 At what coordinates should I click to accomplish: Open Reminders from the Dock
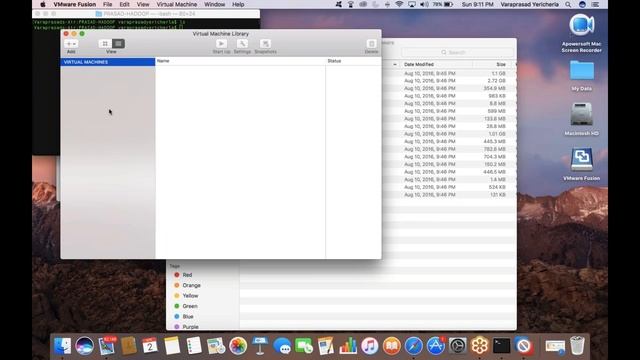194,346
